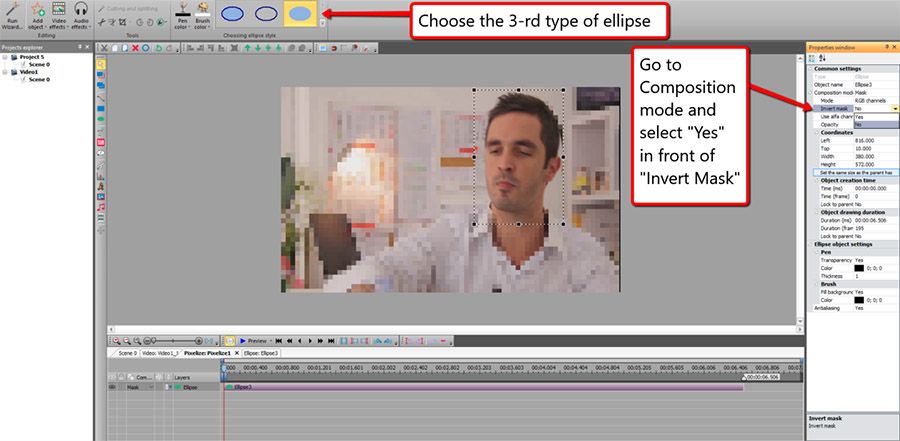Screen dimensions: 900x441
Task: Select Scene 0 under Project 5
Action: [39, 65]
